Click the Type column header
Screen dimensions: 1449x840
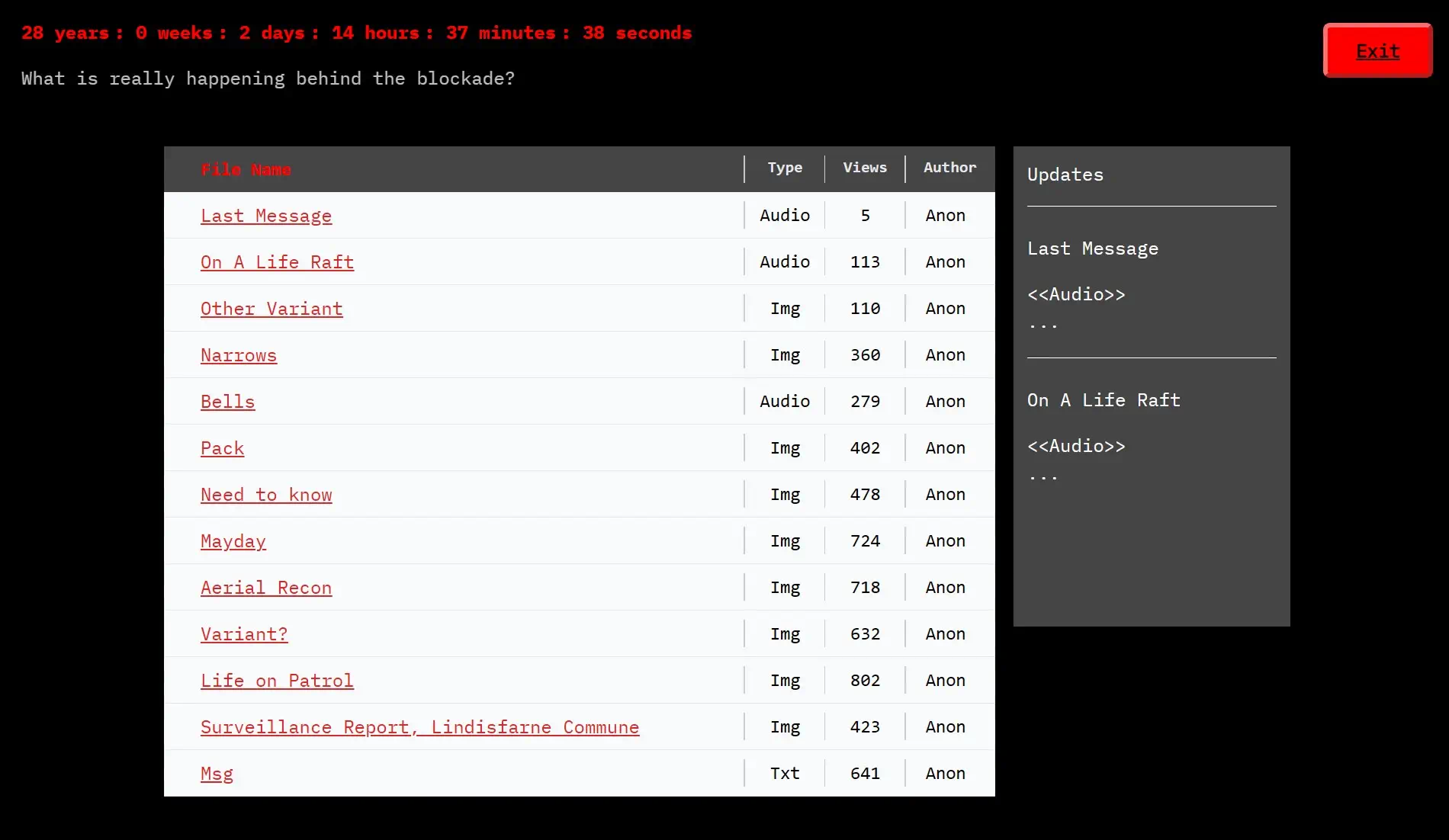[x=785, y=168]
